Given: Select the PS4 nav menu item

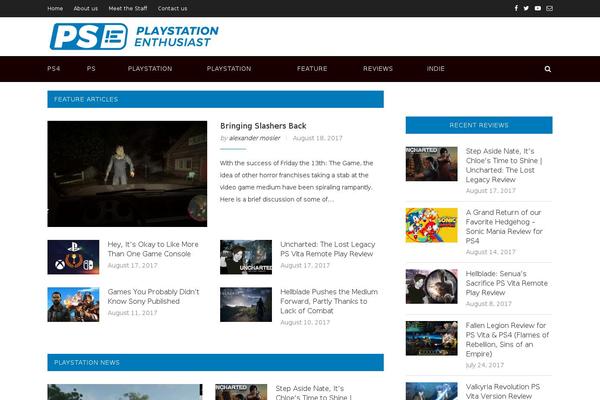Looking at the screenshot, I should point(54,69).
